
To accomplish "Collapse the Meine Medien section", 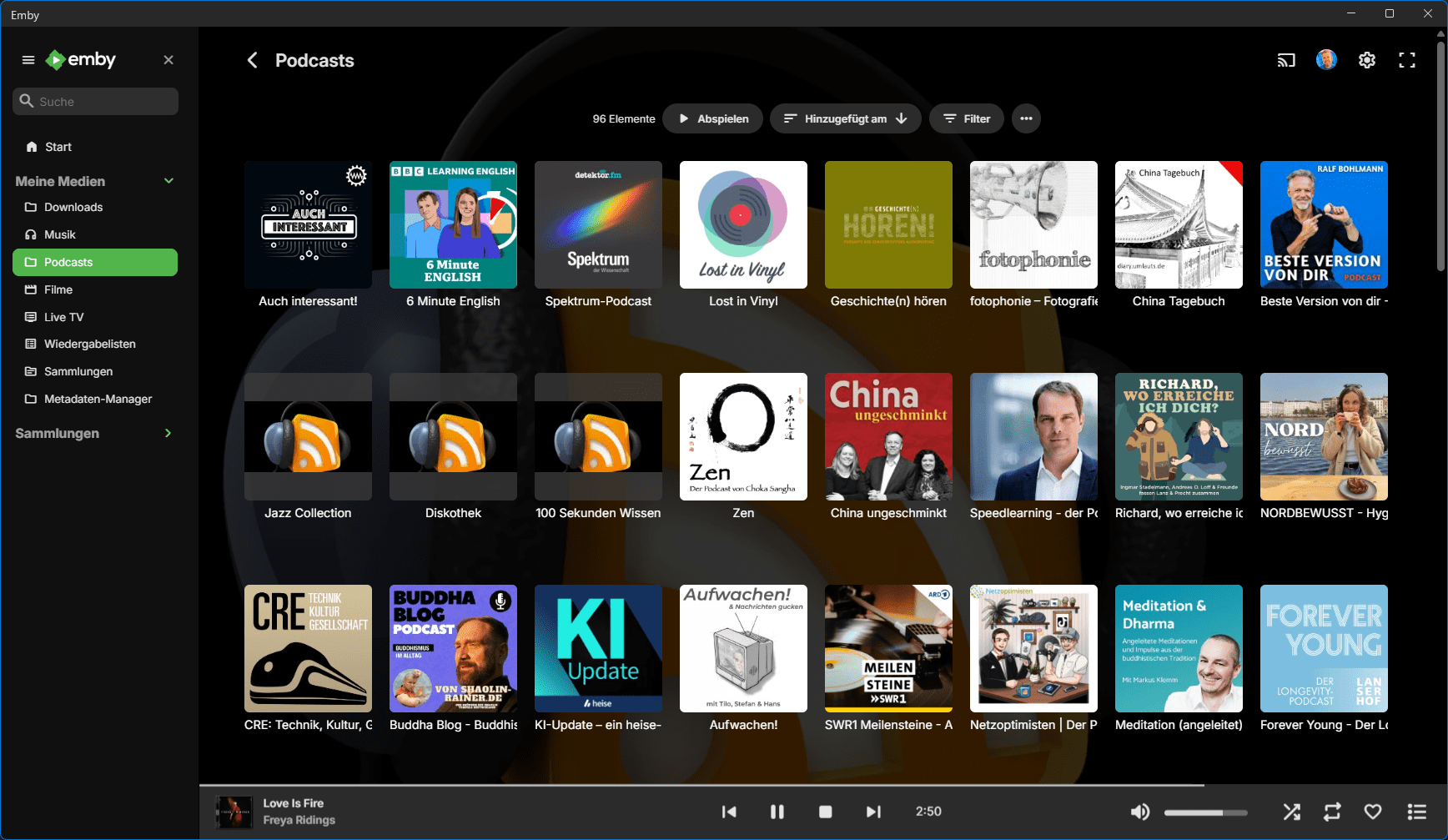I will click(x=168, y=181).
